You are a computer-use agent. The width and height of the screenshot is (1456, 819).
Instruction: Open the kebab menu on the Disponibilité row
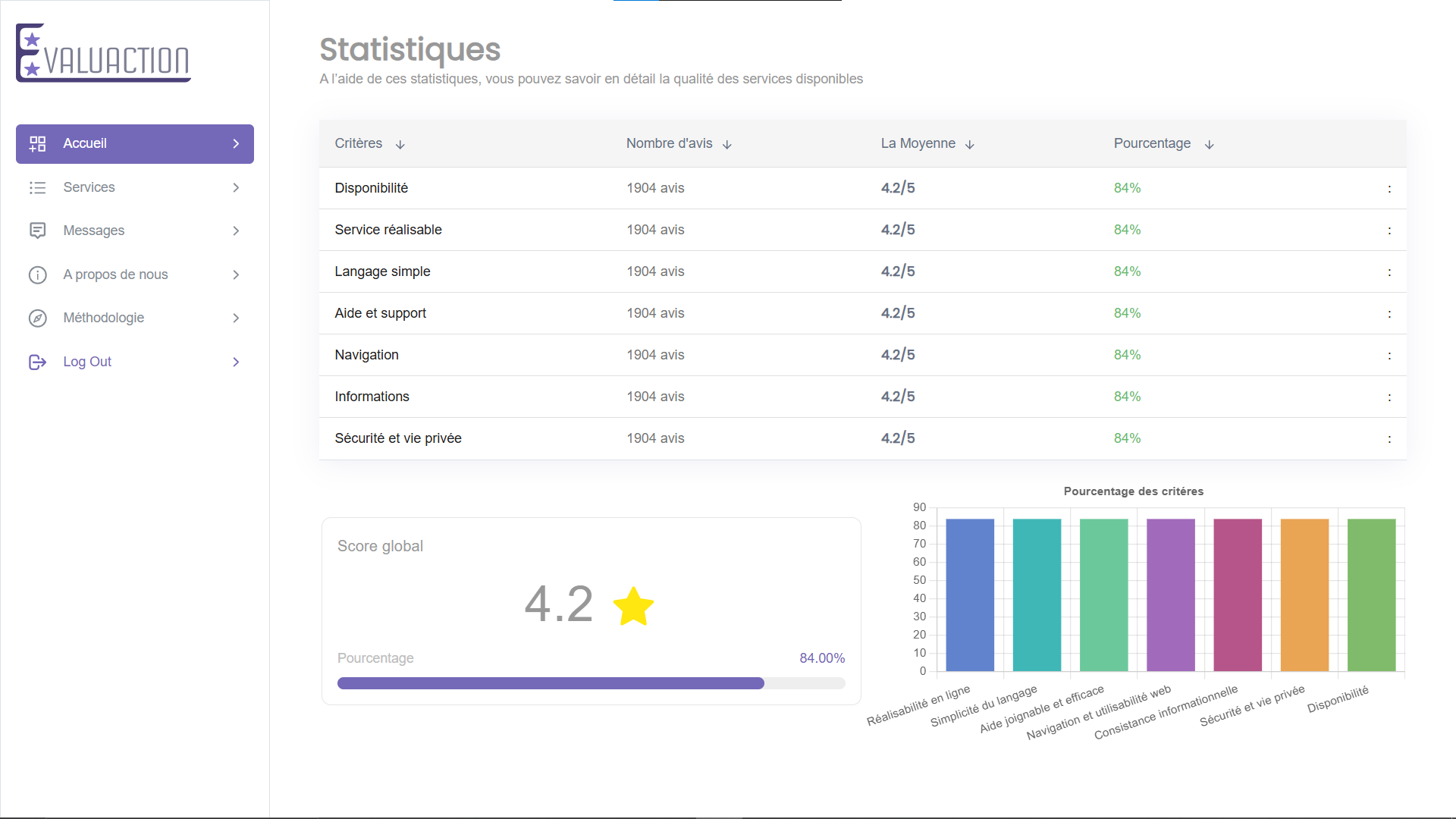[1390, 188]
